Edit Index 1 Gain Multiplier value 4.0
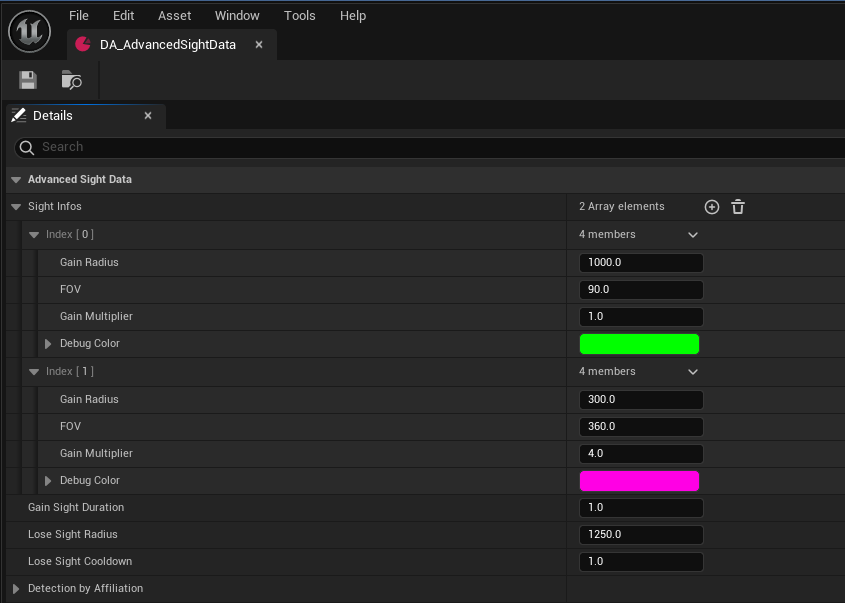The width and height of the screenshot is (845, 603). coord(641,453)
